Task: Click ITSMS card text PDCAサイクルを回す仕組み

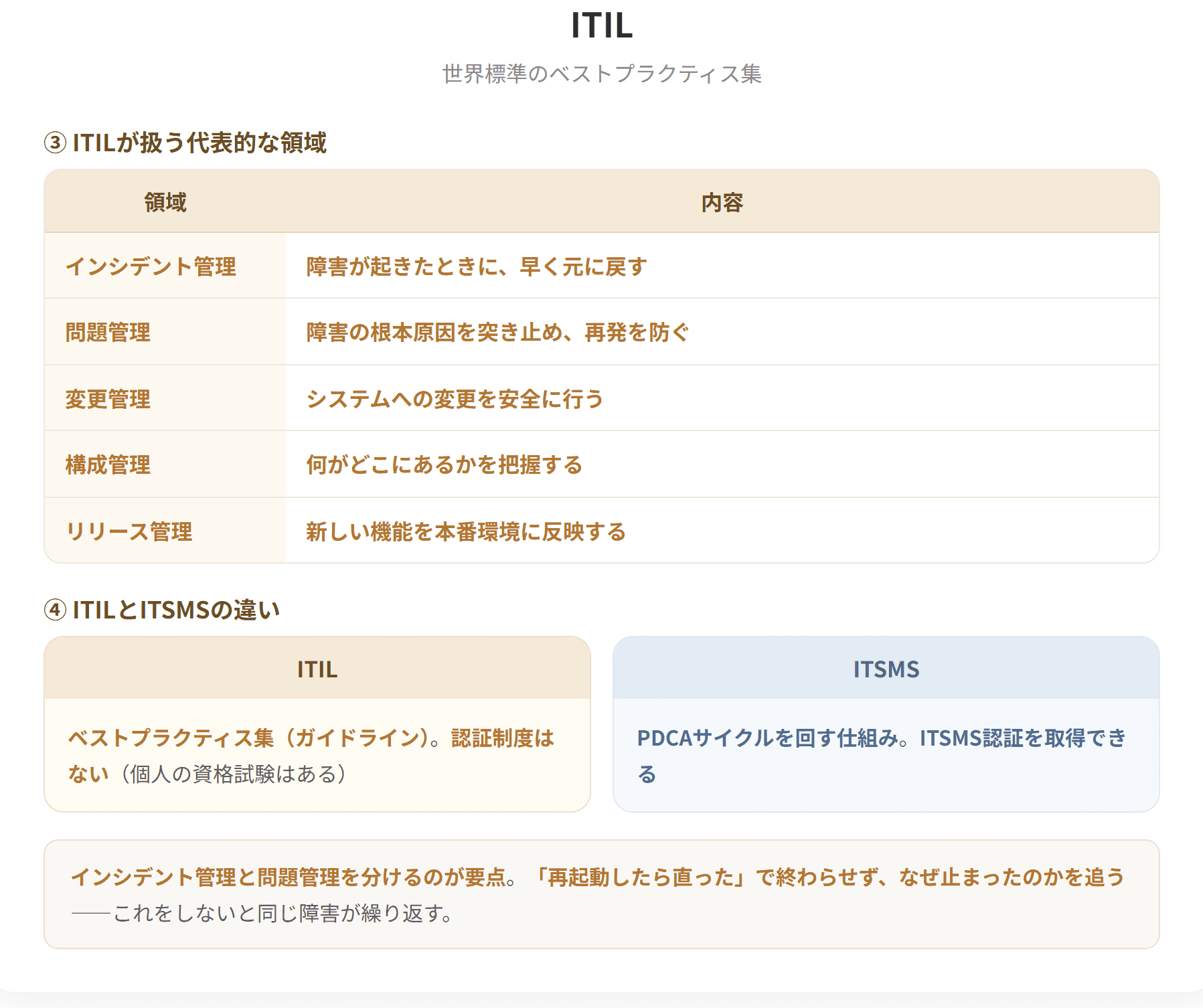Action: (x=767, y=738)
